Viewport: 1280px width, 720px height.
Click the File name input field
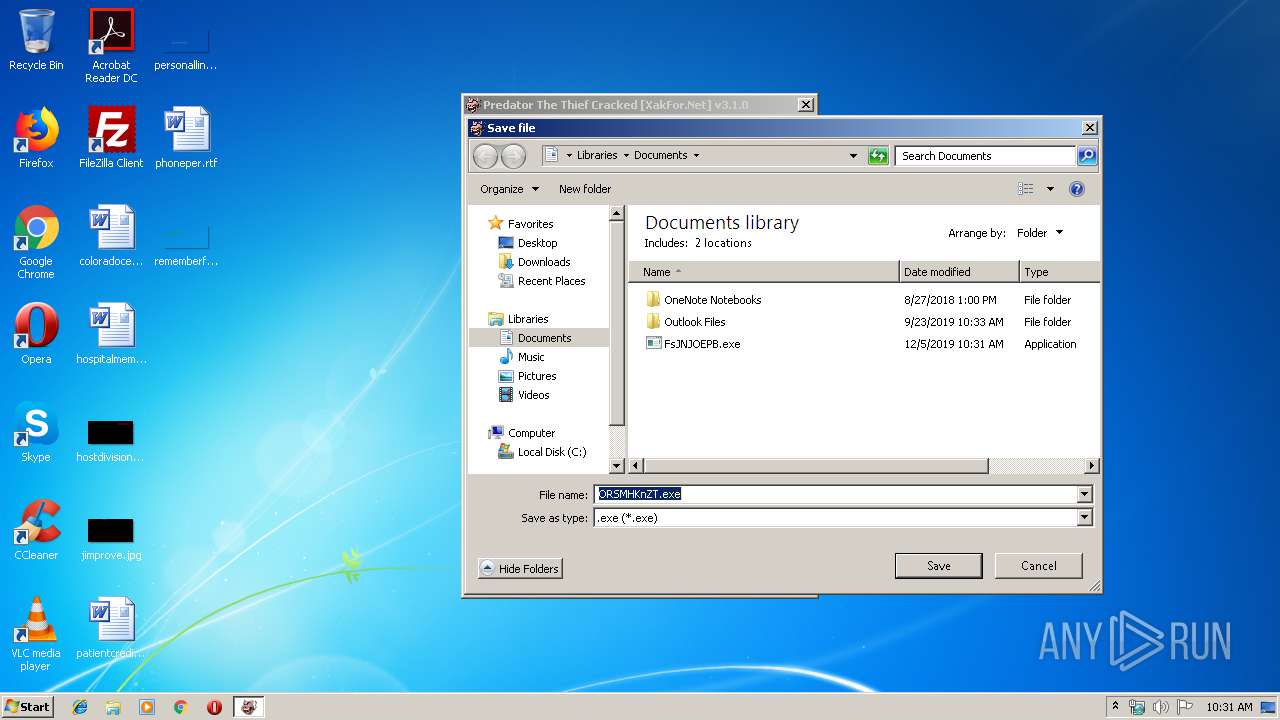tap(835, 494)
